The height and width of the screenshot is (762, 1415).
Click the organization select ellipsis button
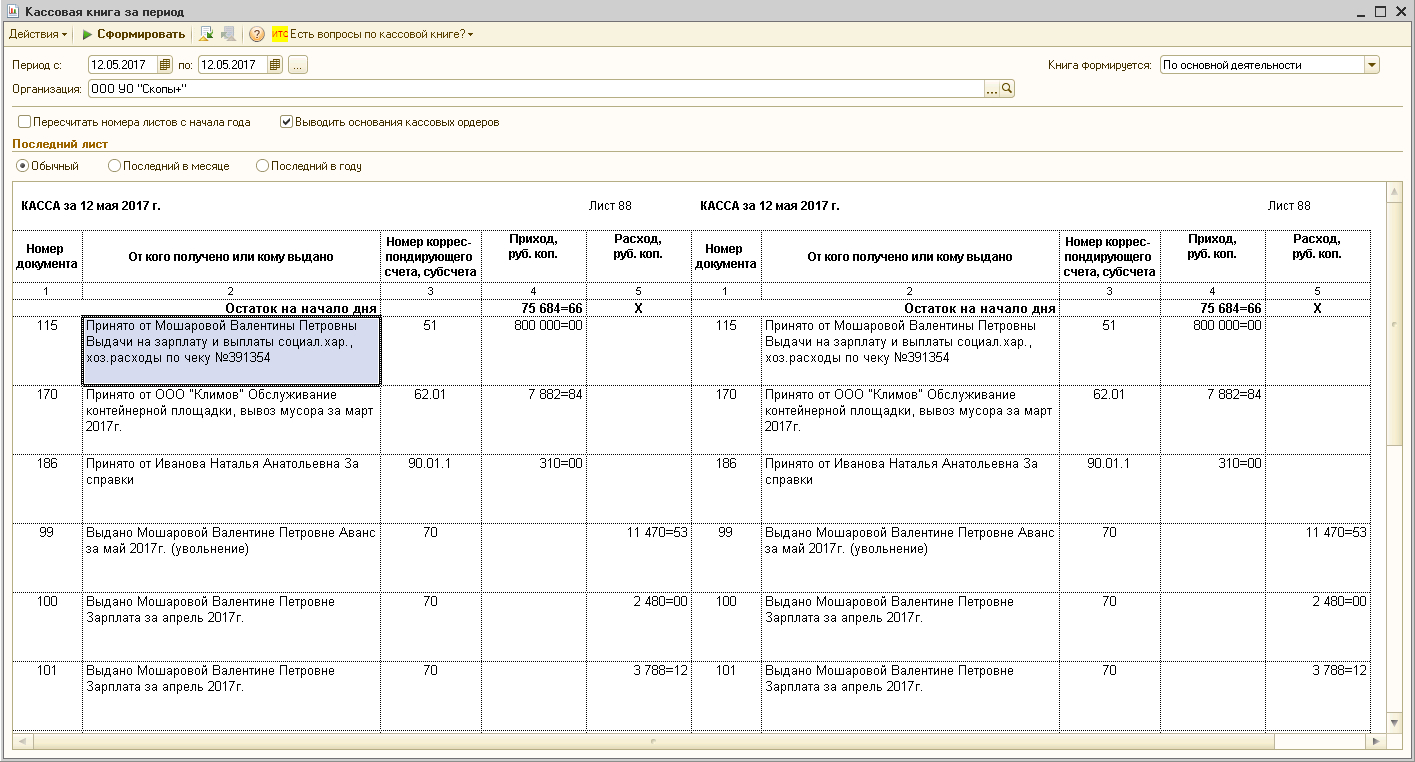992,89
